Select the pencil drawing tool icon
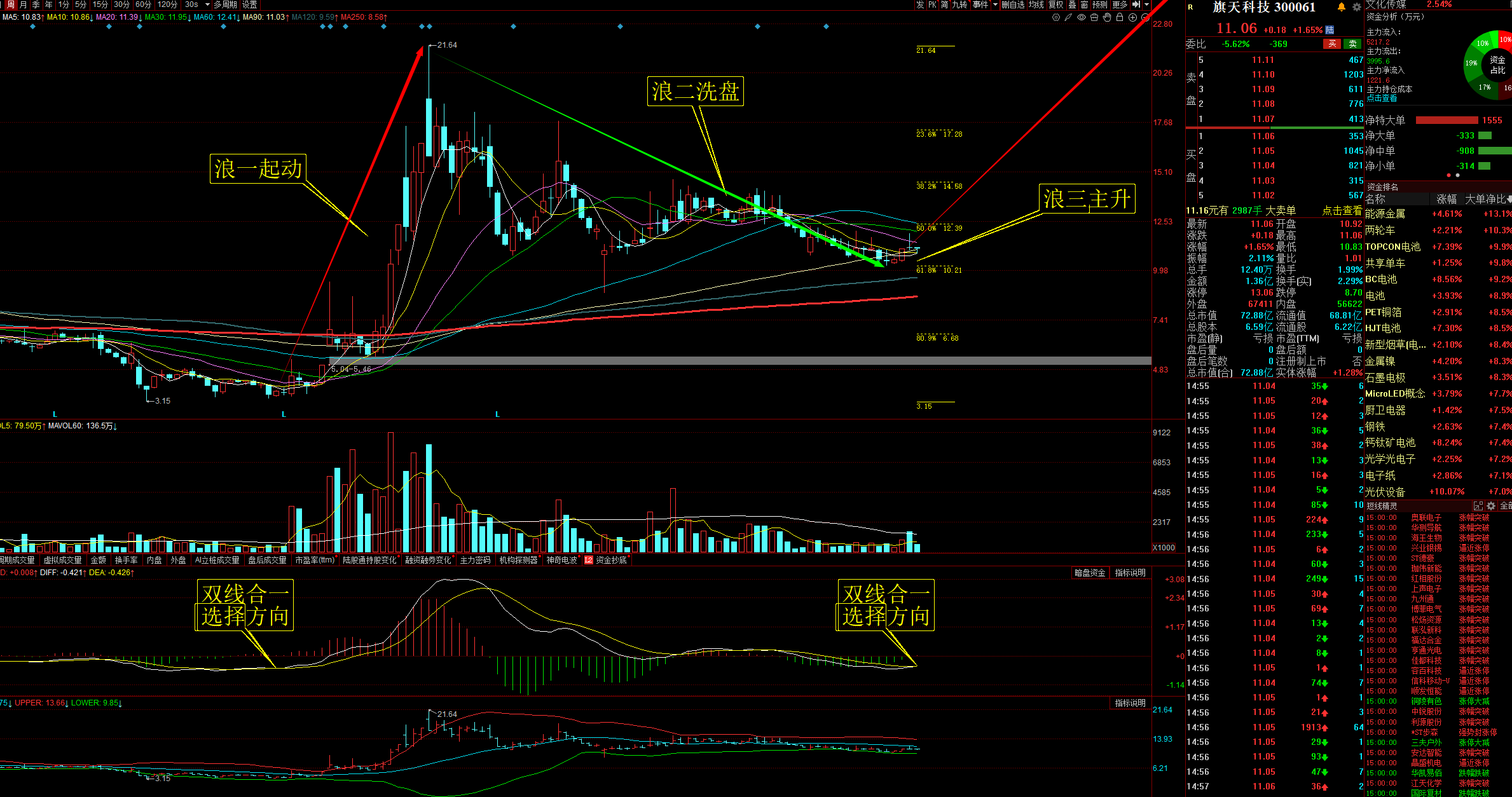1512x797 pixels. pos(1068,17)
